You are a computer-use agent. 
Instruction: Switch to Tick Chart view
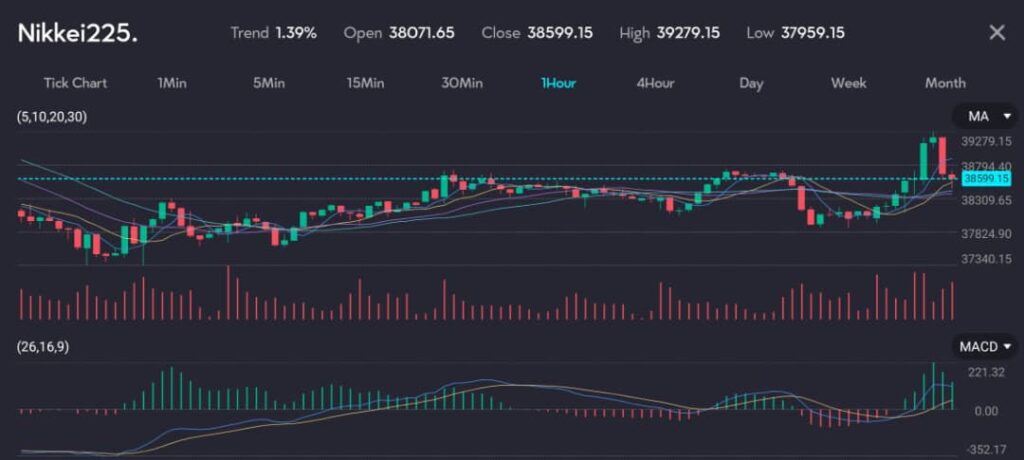[75, 83]
